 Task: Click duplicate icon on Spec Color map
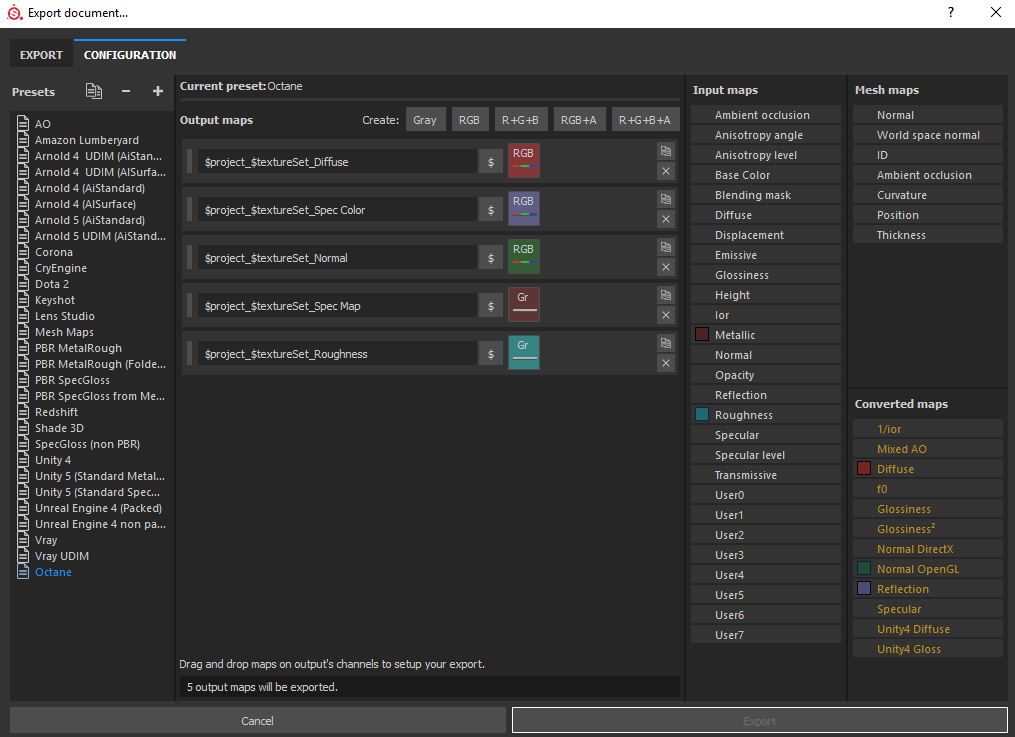(x=665, y=199)
